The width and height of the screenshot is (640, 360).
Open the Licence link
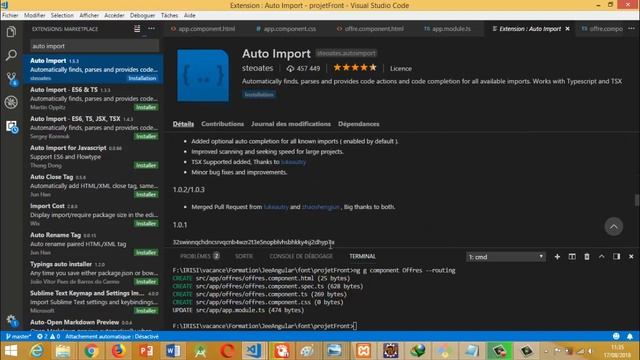400,69
